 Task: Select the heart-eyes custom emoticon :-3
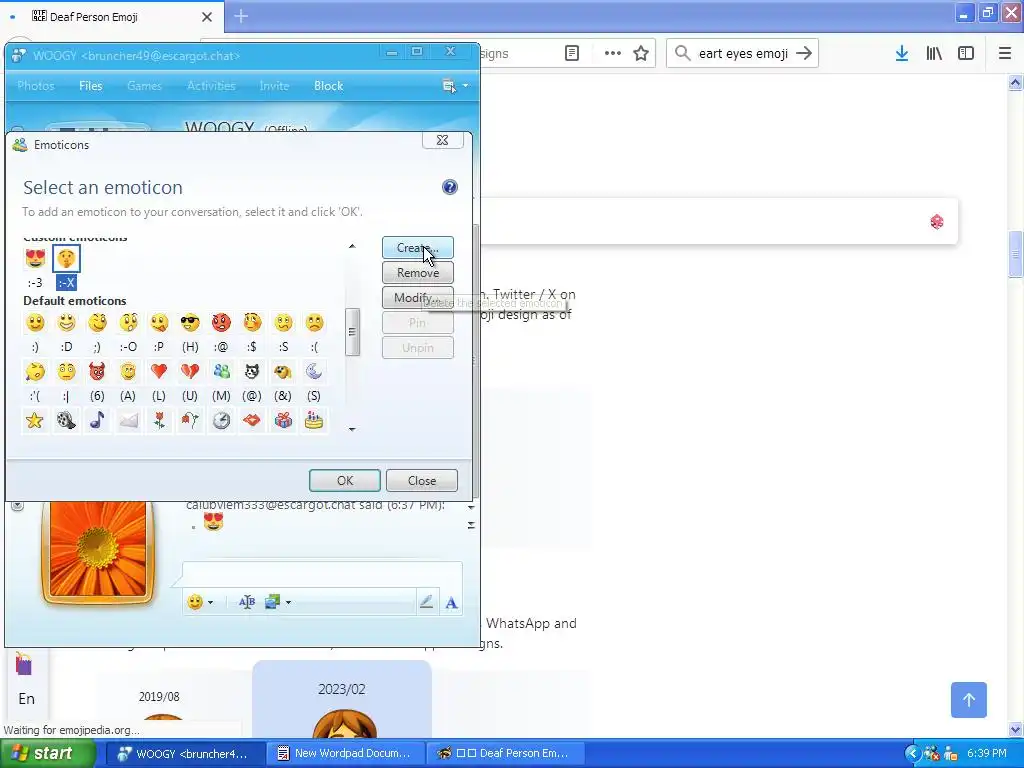point(35,259)
